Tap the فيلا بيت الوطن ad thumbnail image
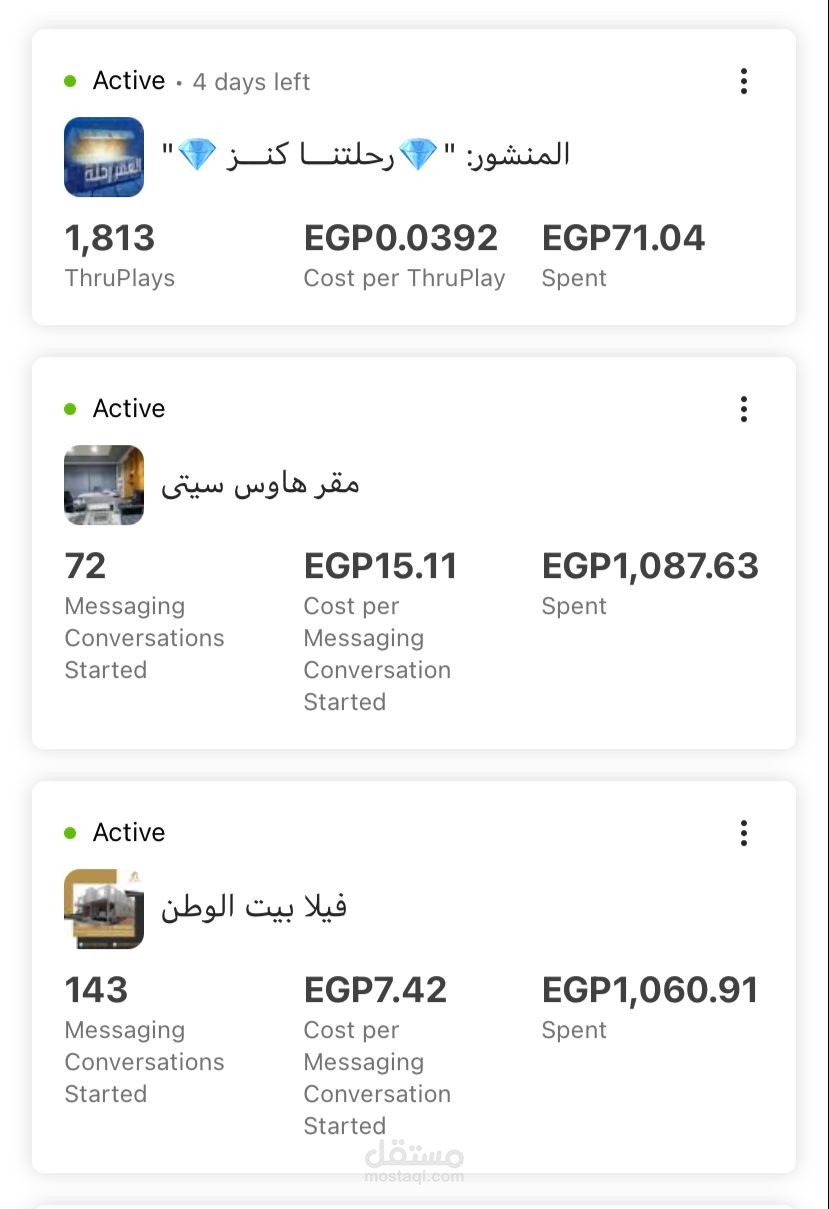This screenshot has height=1209, width=829. tap(104, 909)
